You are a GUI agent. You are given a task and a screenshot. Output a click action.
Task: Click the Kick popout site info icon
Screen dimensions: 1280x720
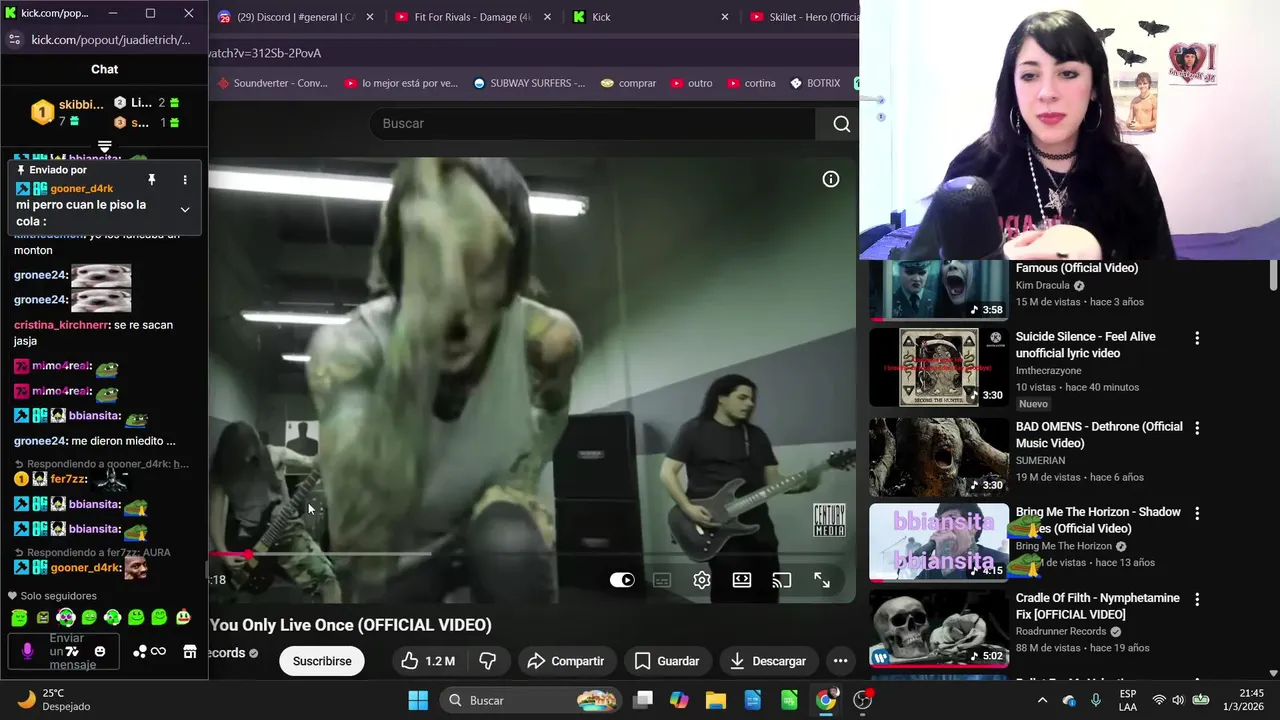14,39
